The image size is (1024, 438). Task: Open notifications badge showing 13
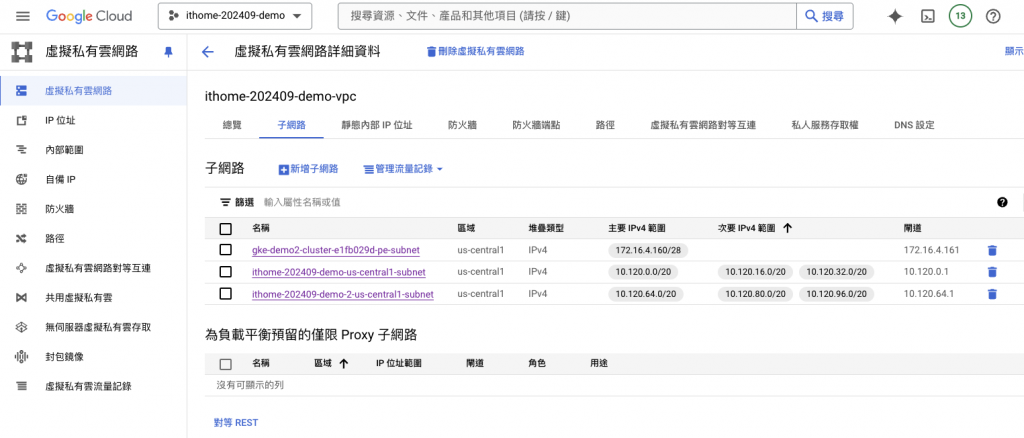pyautogui.click(x=959, y=16)
